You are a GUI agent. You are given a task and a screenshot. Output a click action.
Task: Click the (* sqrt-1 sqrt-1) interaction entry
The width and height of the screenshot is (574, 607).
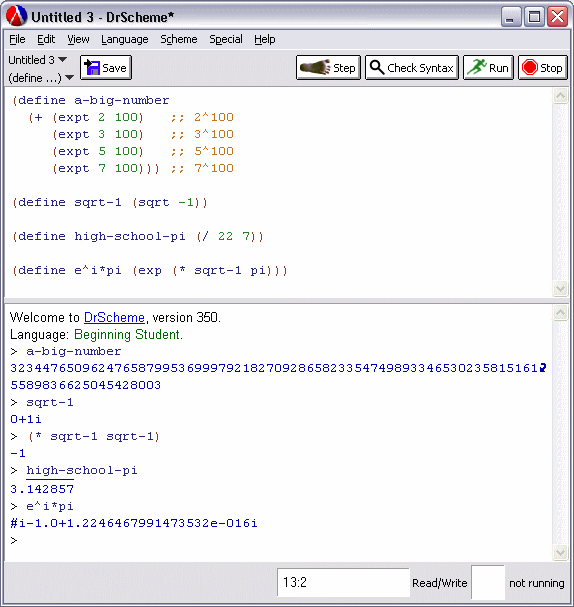tap(93, 436)
